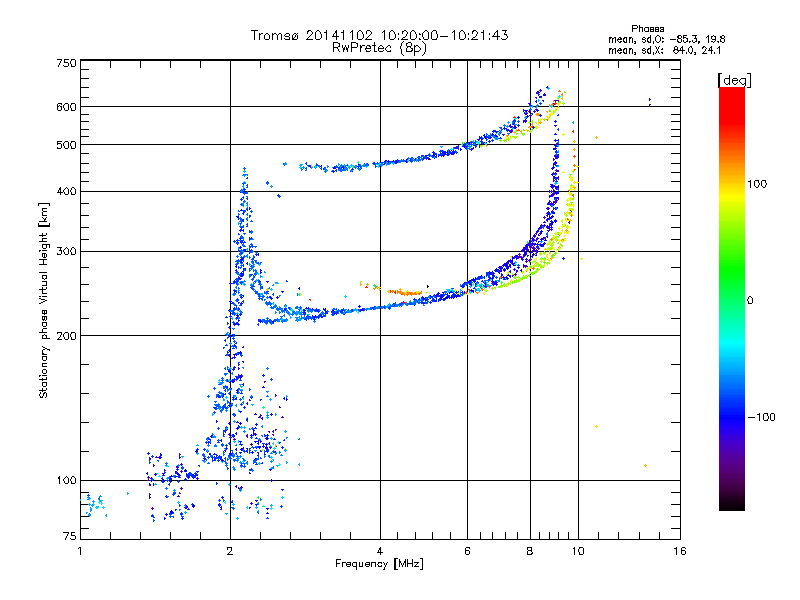
Task: Click the y-axis tick label '400'
Action: tap(67, 191)
